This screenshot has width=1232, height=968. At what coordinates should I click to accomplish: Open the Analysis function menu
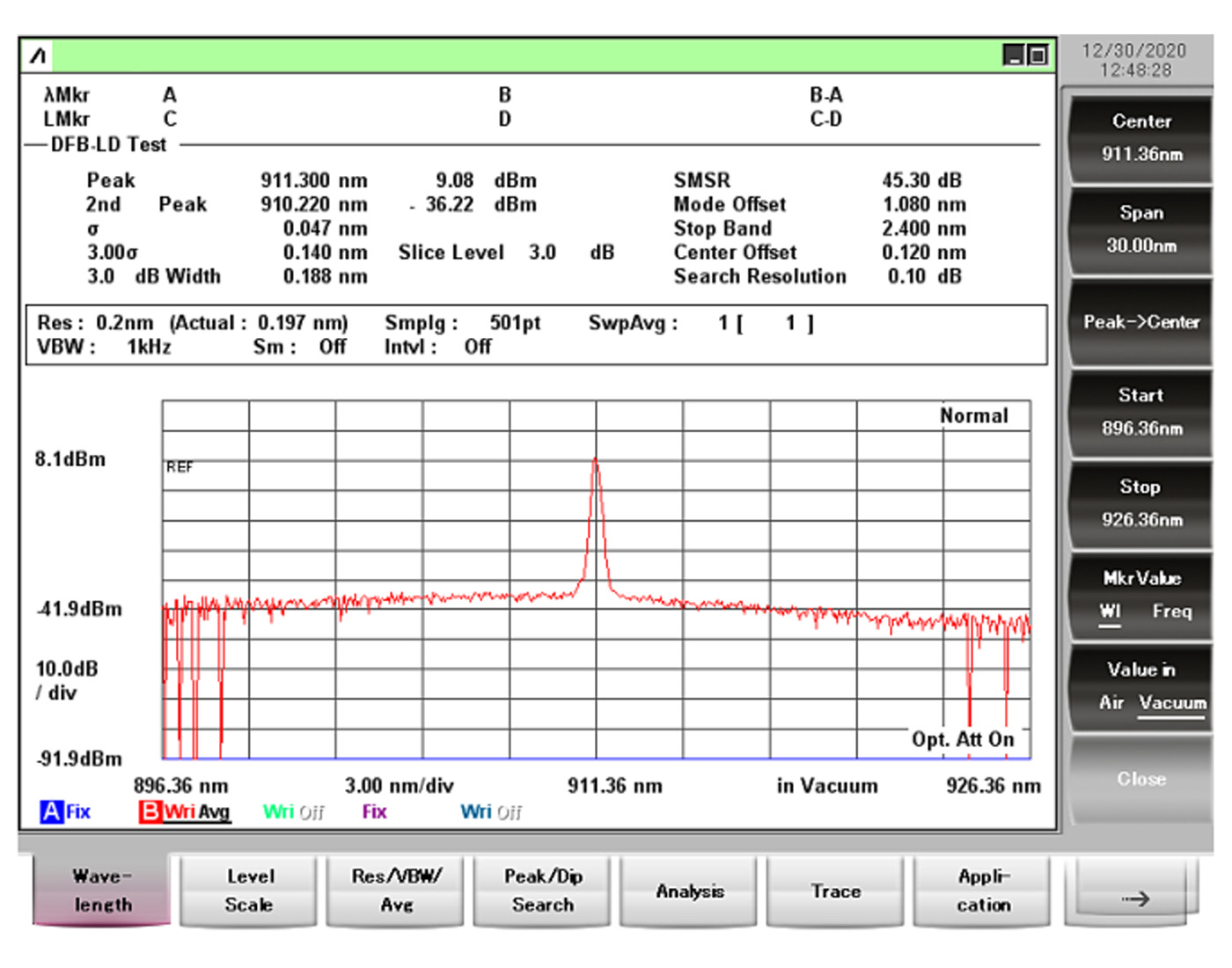pyautogui.click(x=689, y=891)
